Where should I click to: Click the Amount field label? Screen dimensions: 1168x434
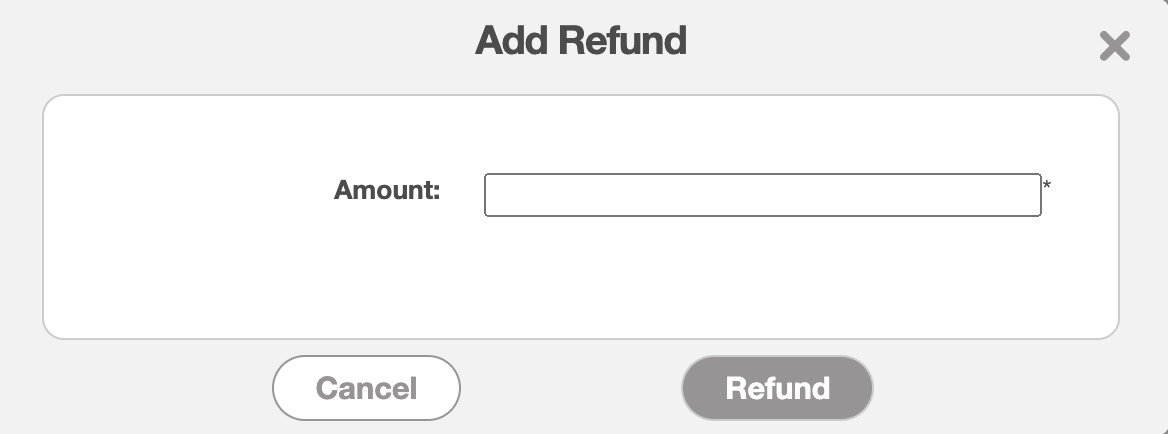[387, 190]
